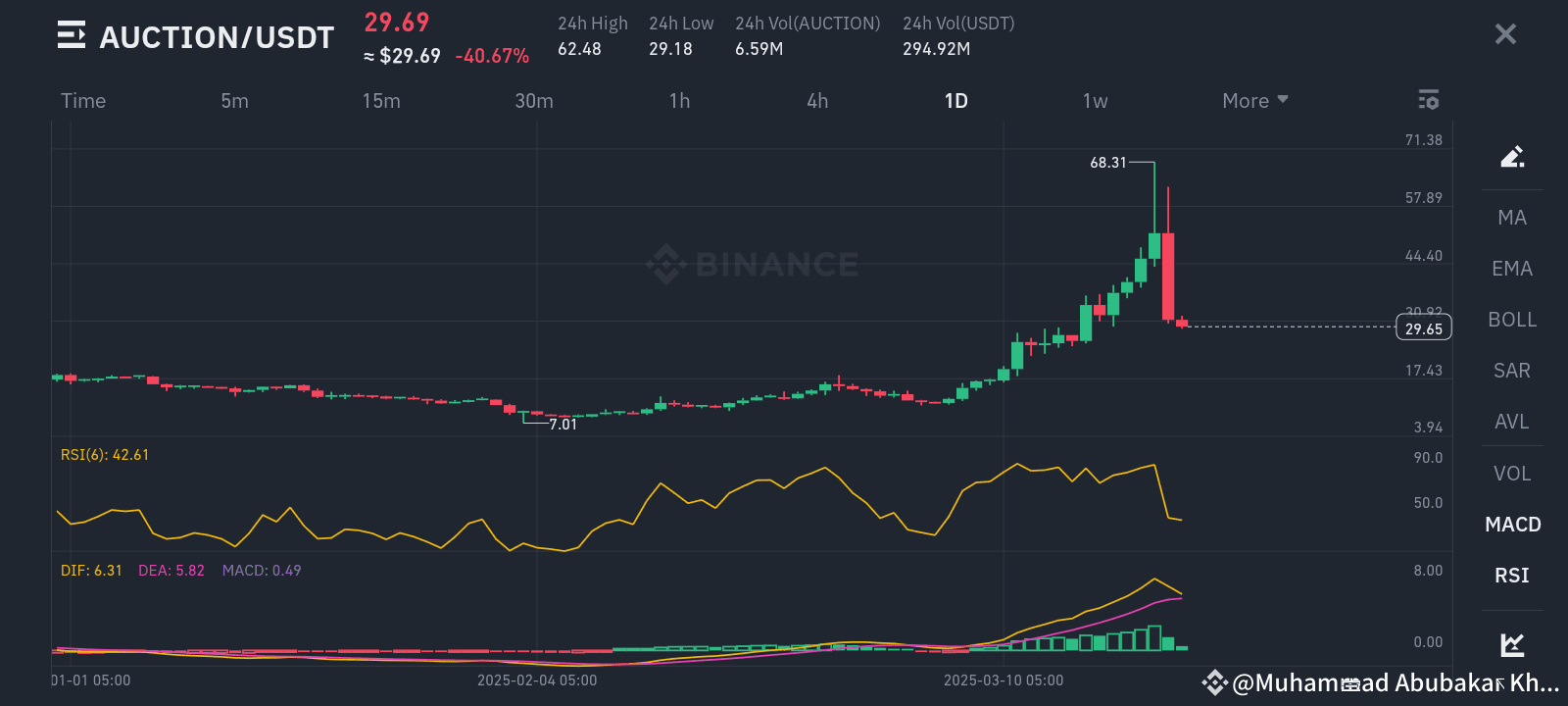Switch to the Time chart interval

tap(83, 101)
